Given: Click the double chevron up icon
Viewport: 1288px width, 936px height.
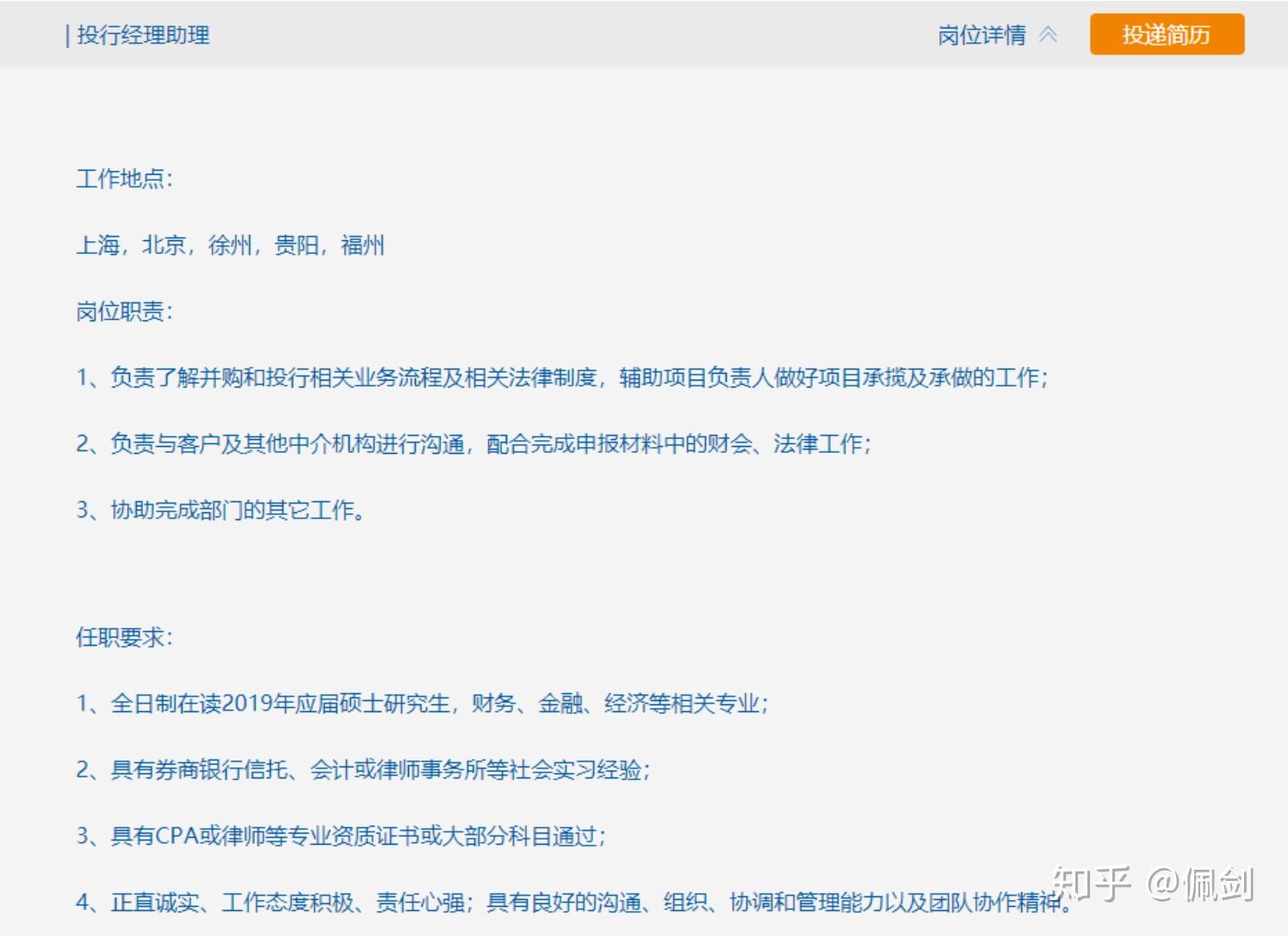Looking at the screenshot, I should (x=1048, y=35).
